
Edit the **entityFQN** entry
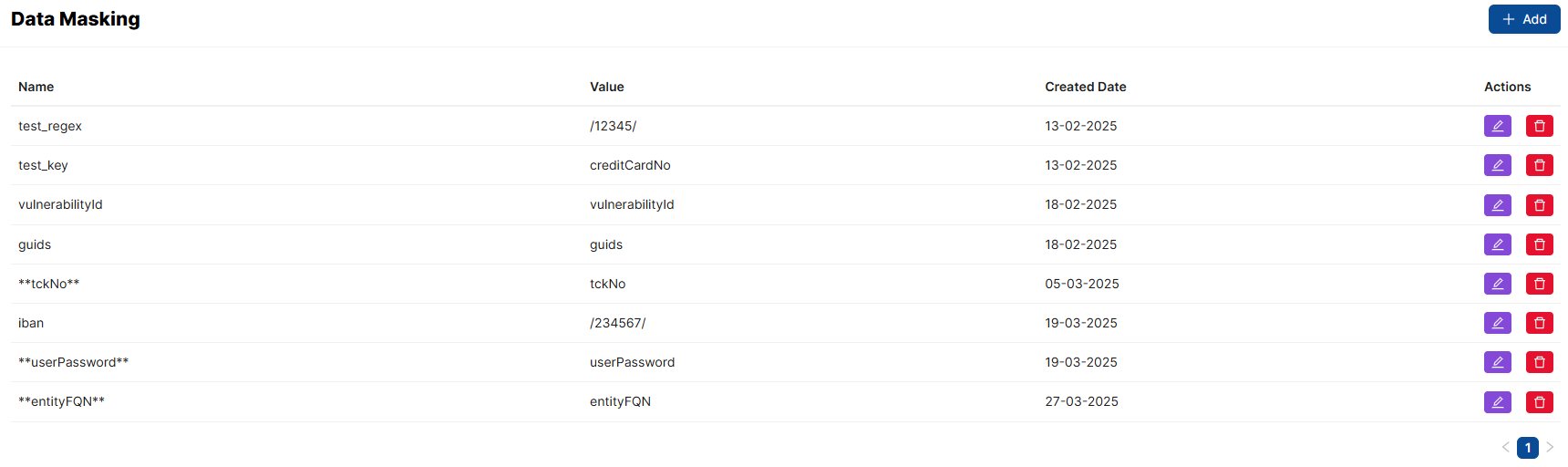pos(1497,402)
